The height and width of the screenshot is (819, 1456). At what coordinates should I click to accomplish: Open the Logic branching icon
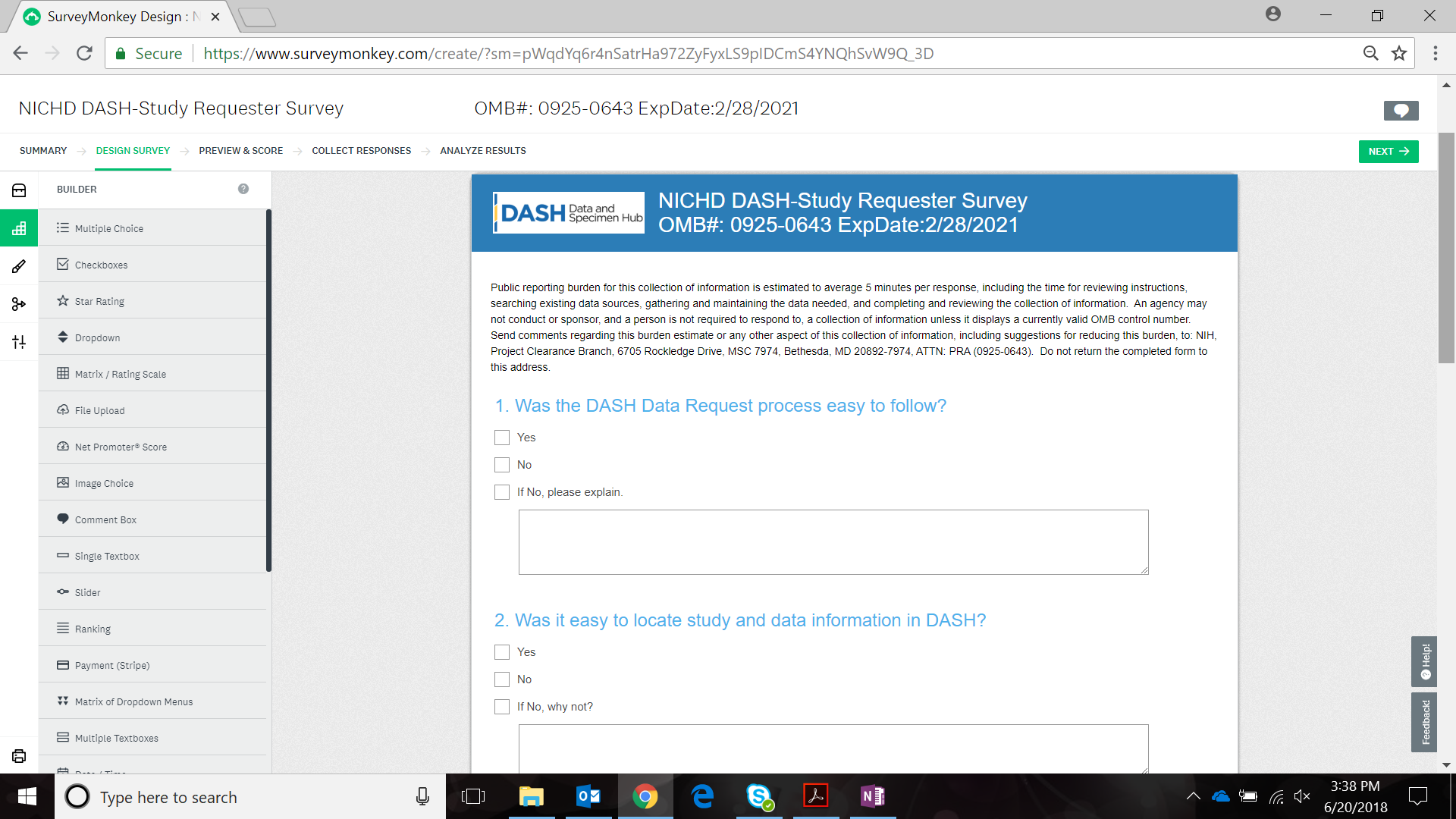pos(19,304)
